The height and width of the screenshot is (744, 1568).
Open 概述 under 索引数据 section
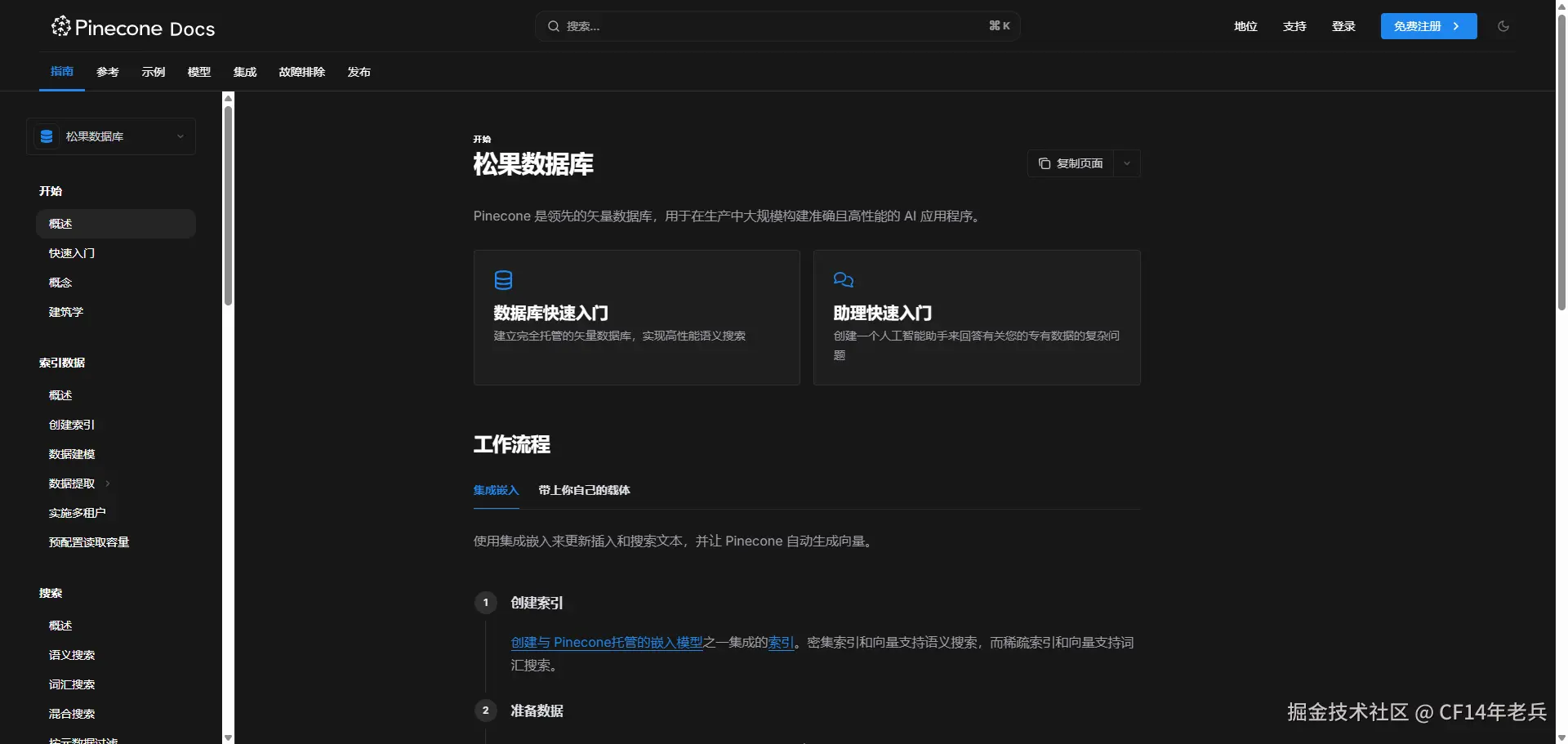pyautogui.click(x=116, y=395)
